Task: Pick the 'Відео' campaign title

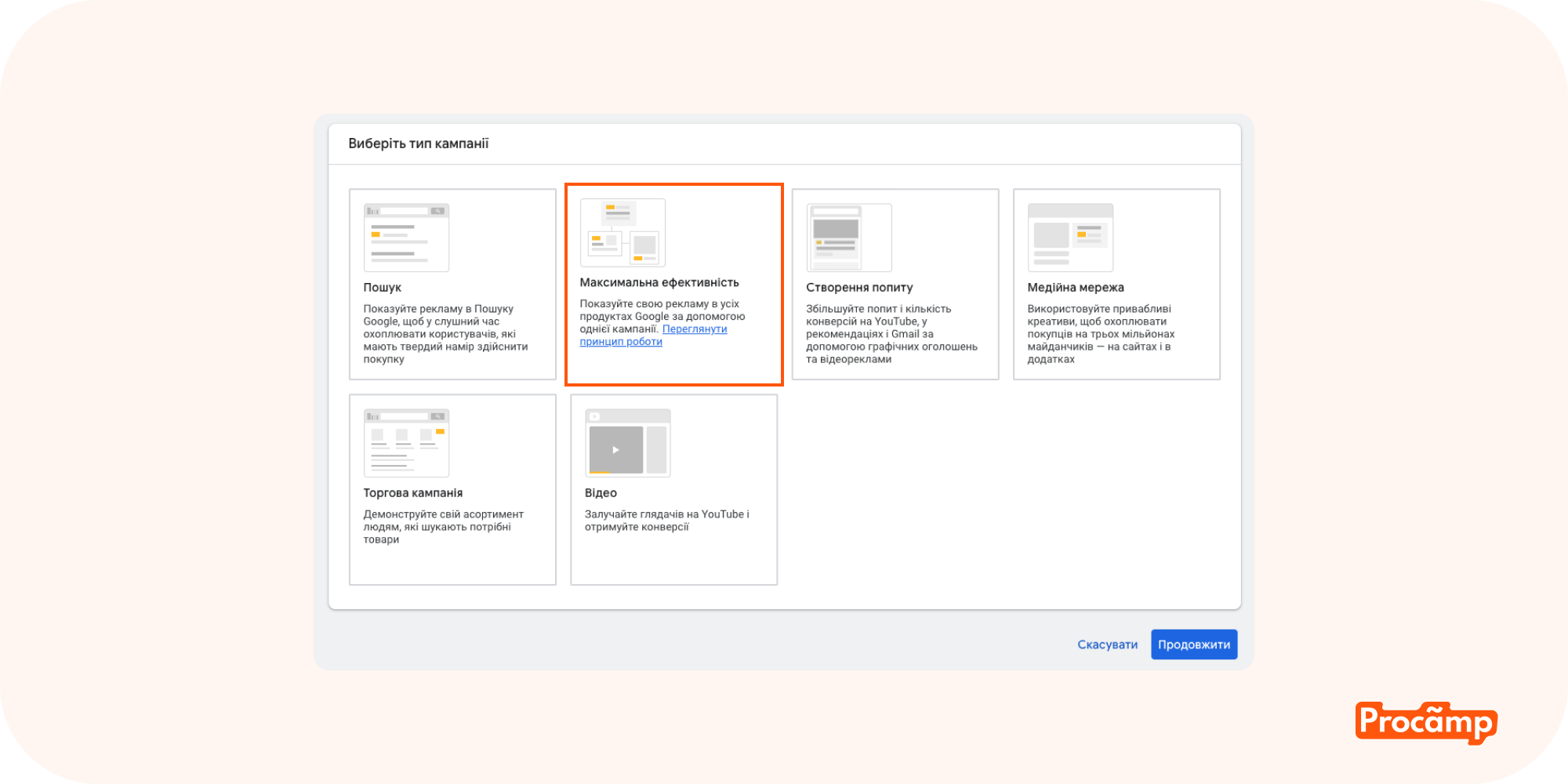Action: [x=601, y=493]
